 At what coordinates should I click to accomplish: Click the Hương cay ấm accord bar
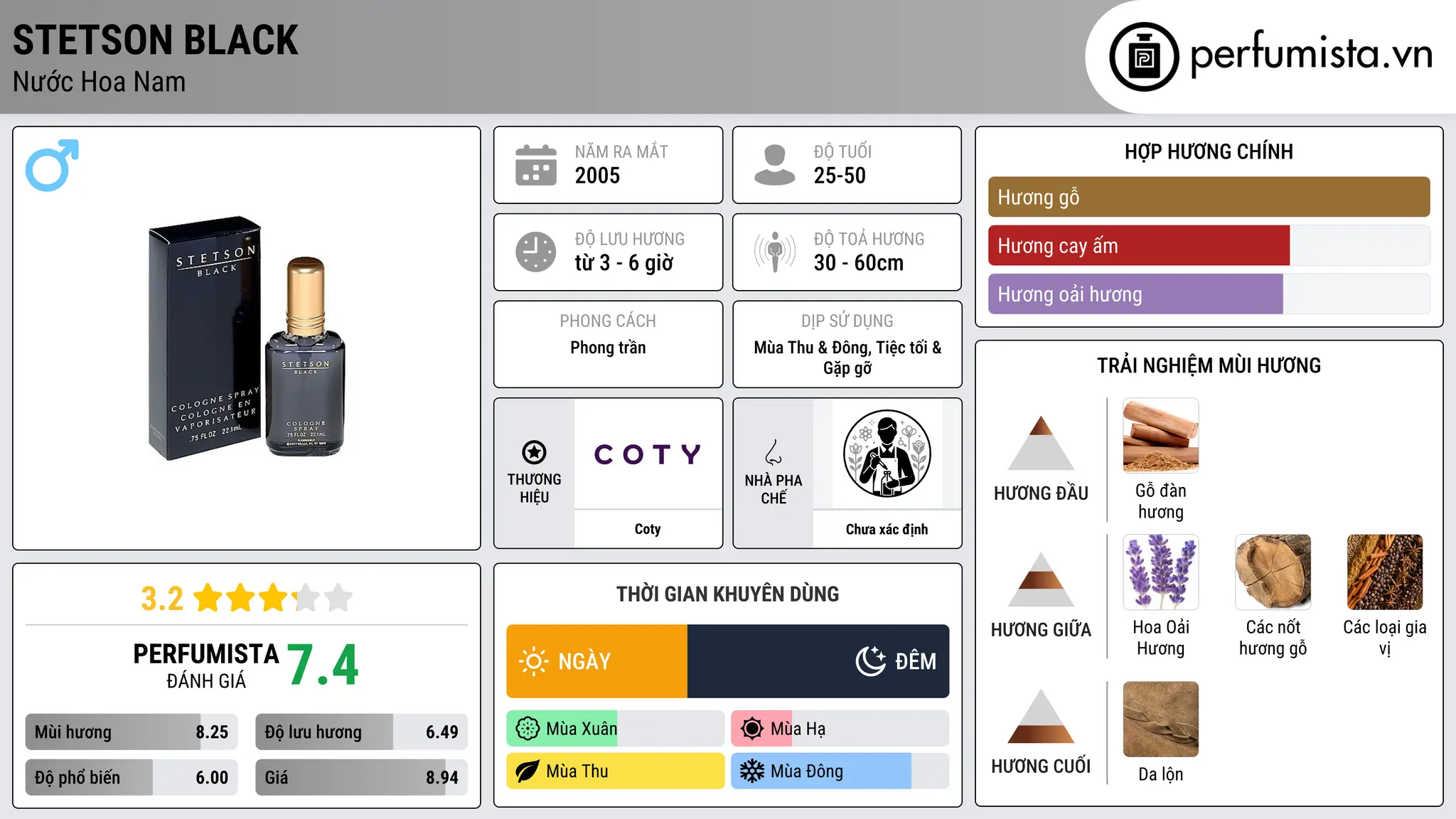point(1209,246)
